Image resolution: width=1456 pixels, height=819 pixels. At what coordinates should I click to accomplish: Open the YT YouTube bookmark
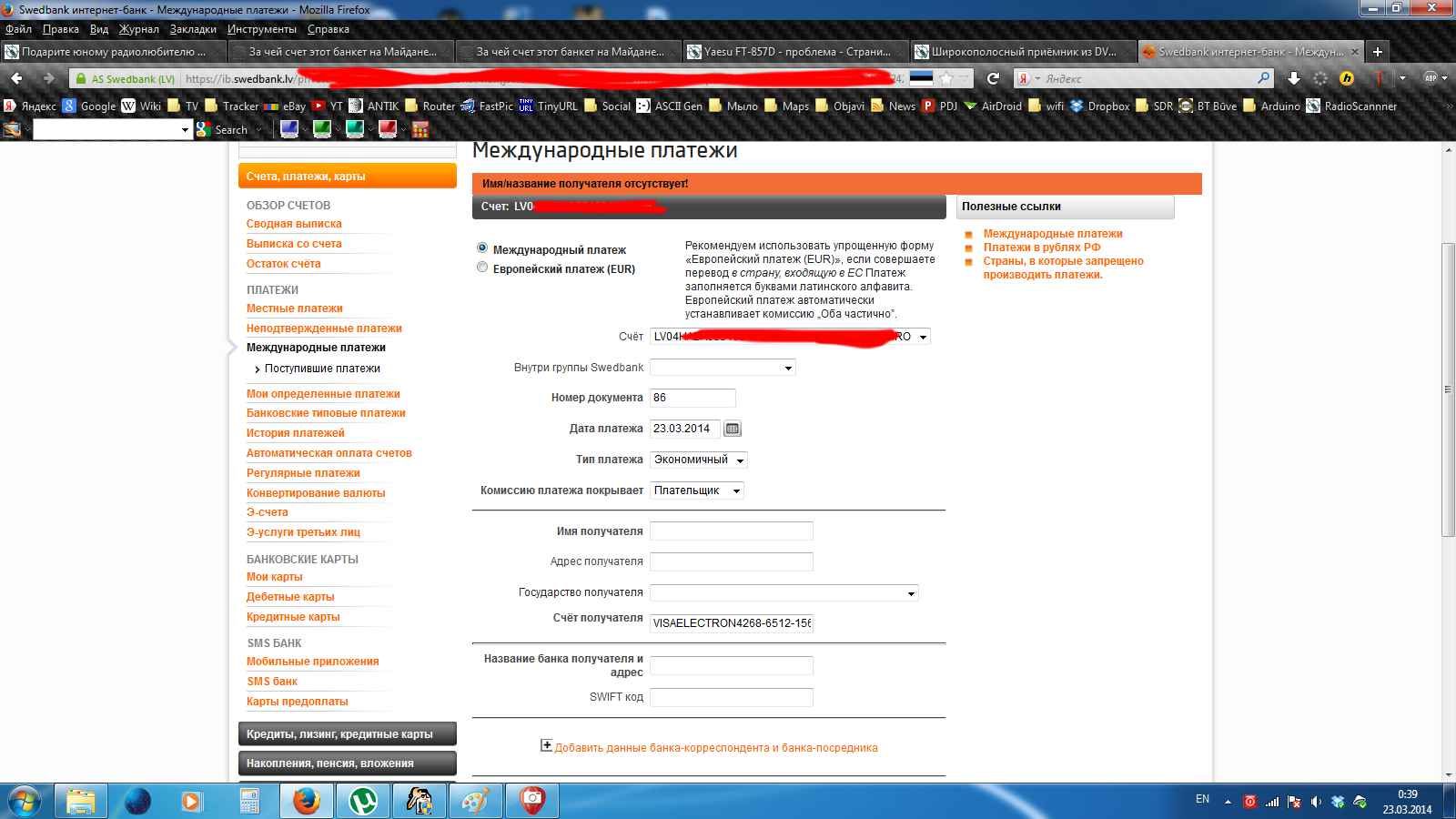(328, 106)
